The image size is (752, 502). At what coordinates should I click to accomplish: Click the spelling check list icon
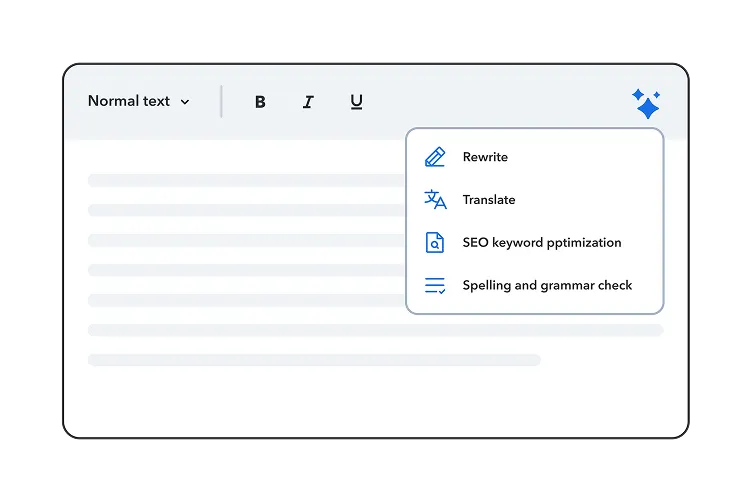pyautogui.click(x=435, y=286)
